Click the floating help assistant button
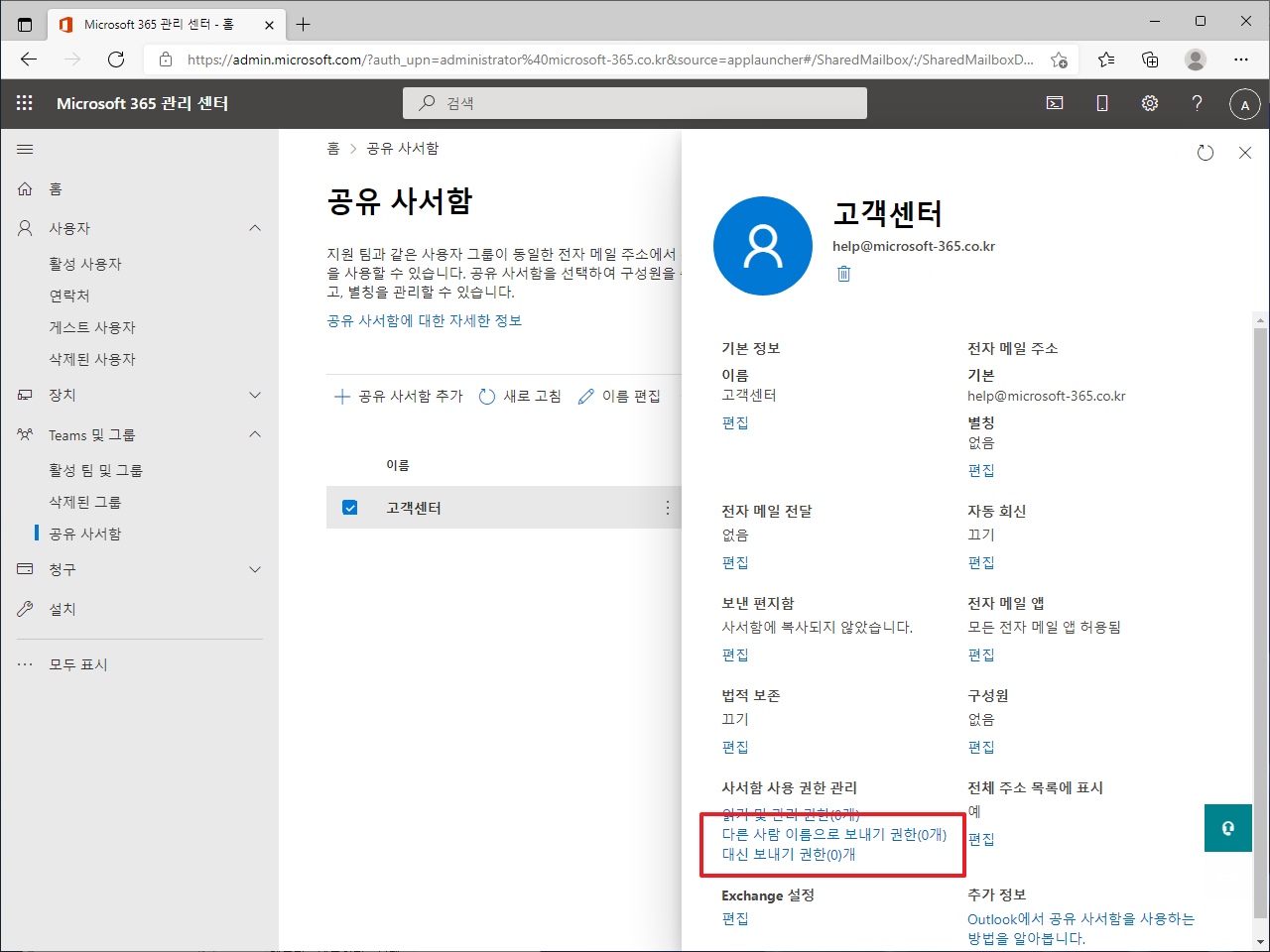Screen dimensions: 1270x952 pos(1228,828)
